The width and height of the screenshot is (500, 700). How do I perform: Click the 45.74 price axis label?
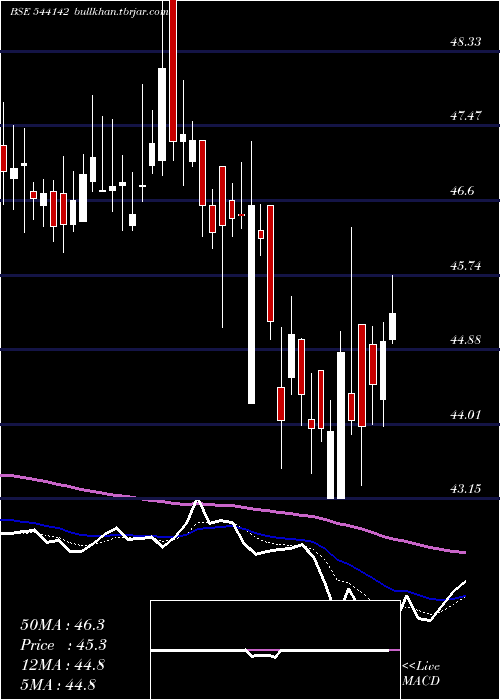point(466,266)
